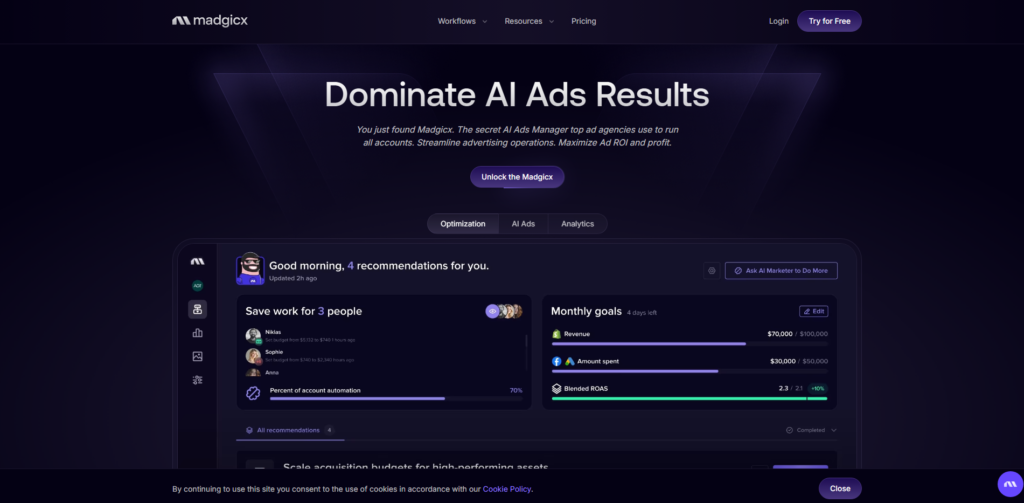
Task: Click the Unlock the Madgicx button
Action: pos(517,177)
